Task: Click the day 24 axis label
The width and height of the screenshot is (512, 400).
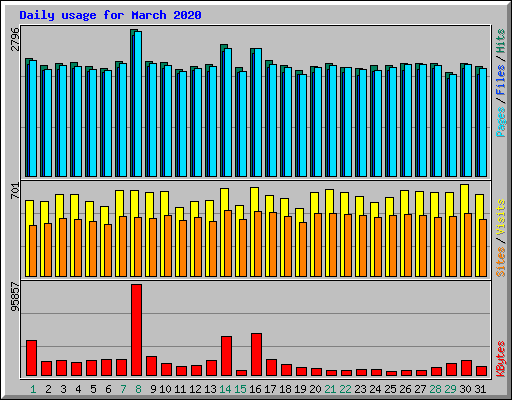Action: coord(375,389)
